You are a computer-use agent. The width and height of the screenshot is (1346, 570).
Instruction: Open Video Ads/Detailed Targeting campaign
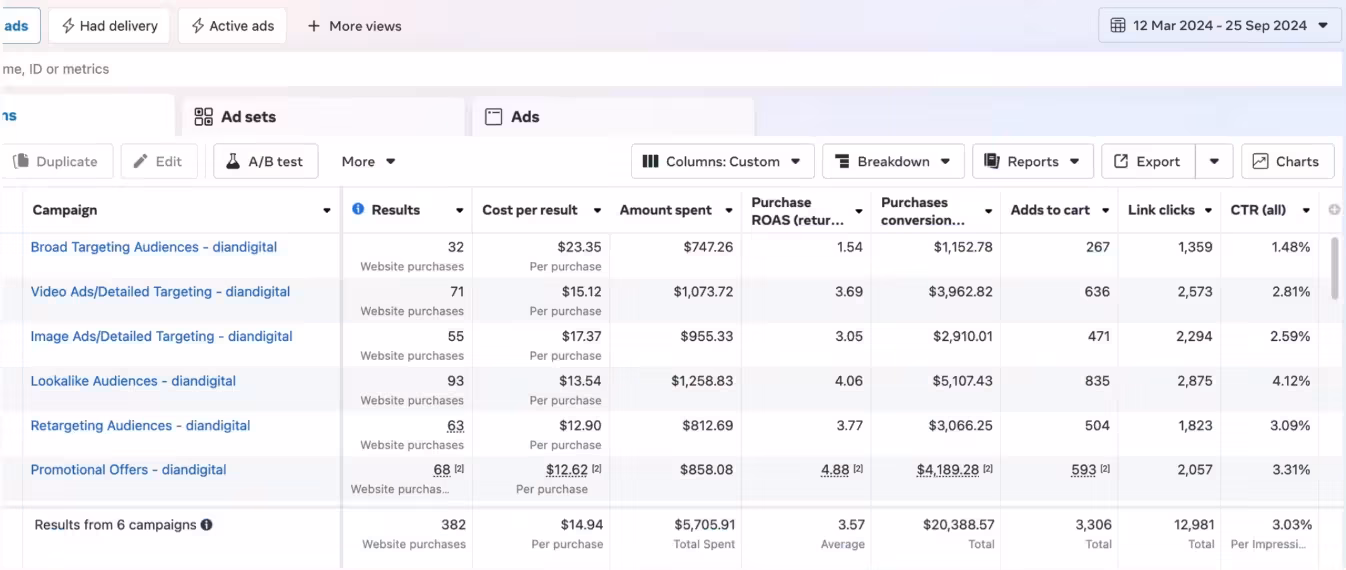160,292
